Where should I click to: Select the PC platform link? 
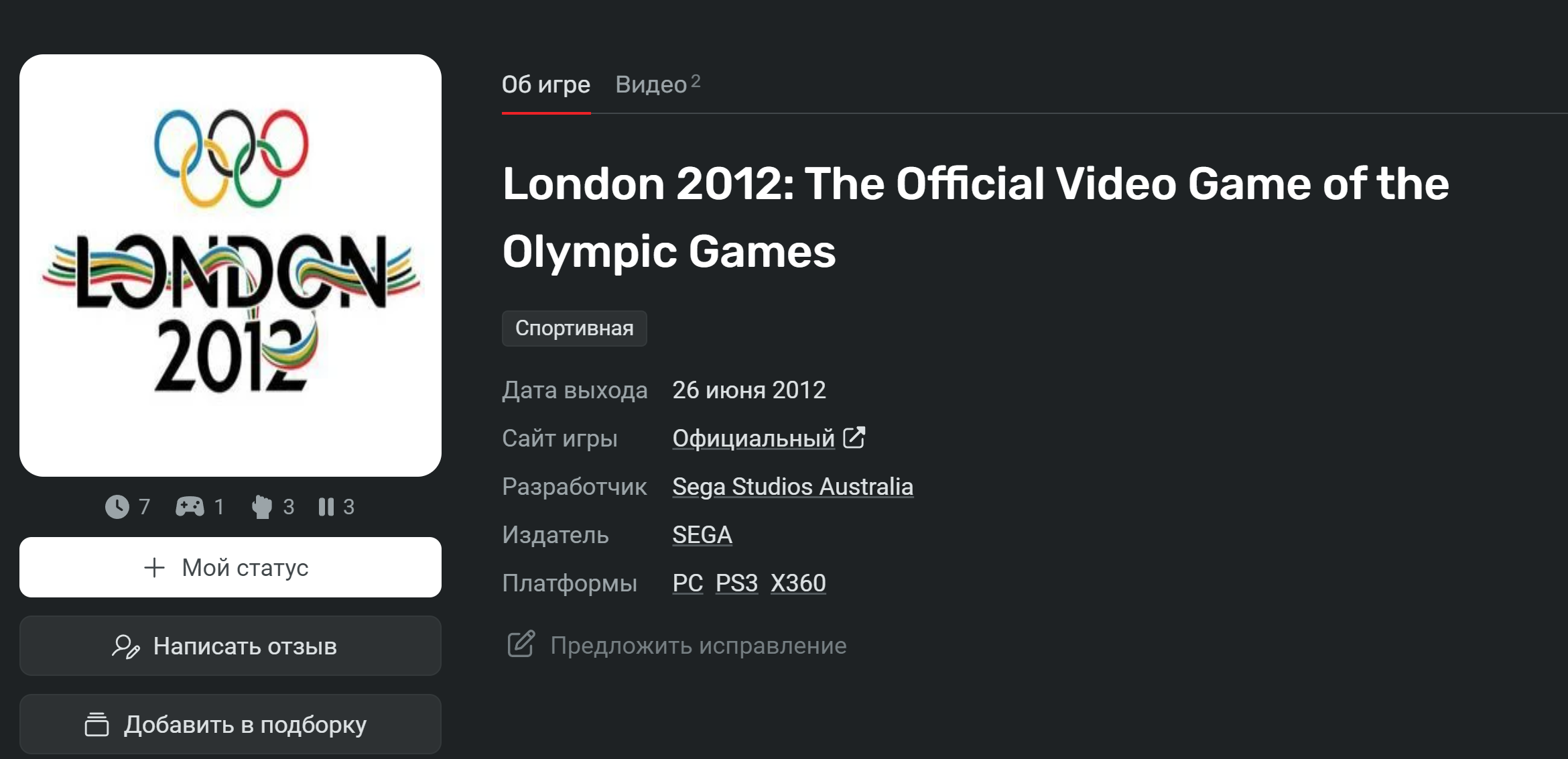(688, 583)
